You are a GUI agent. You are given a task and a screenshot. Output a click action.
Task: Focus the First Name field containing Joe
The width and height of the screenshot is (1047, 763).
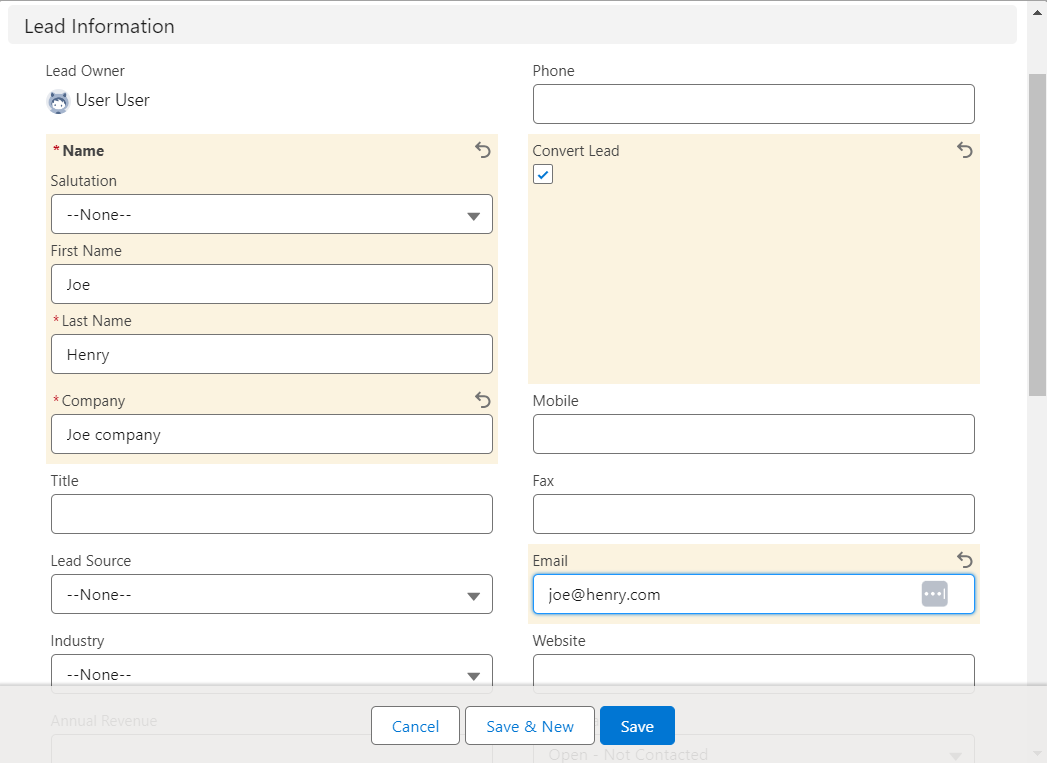tap(271, 284)
